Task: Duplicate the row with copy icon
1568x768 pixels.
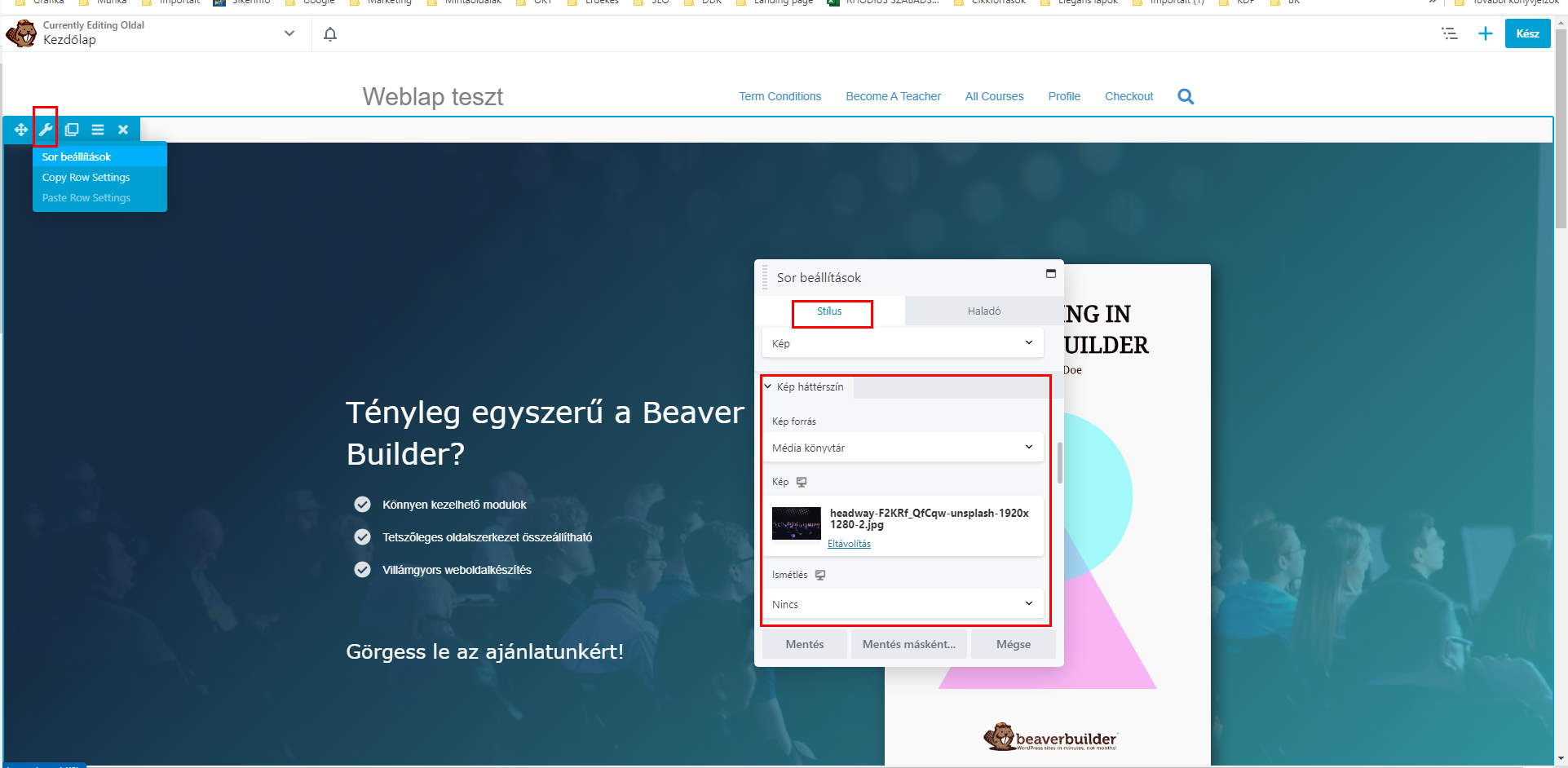Action: pyautogui.click(x=72, y=130)
